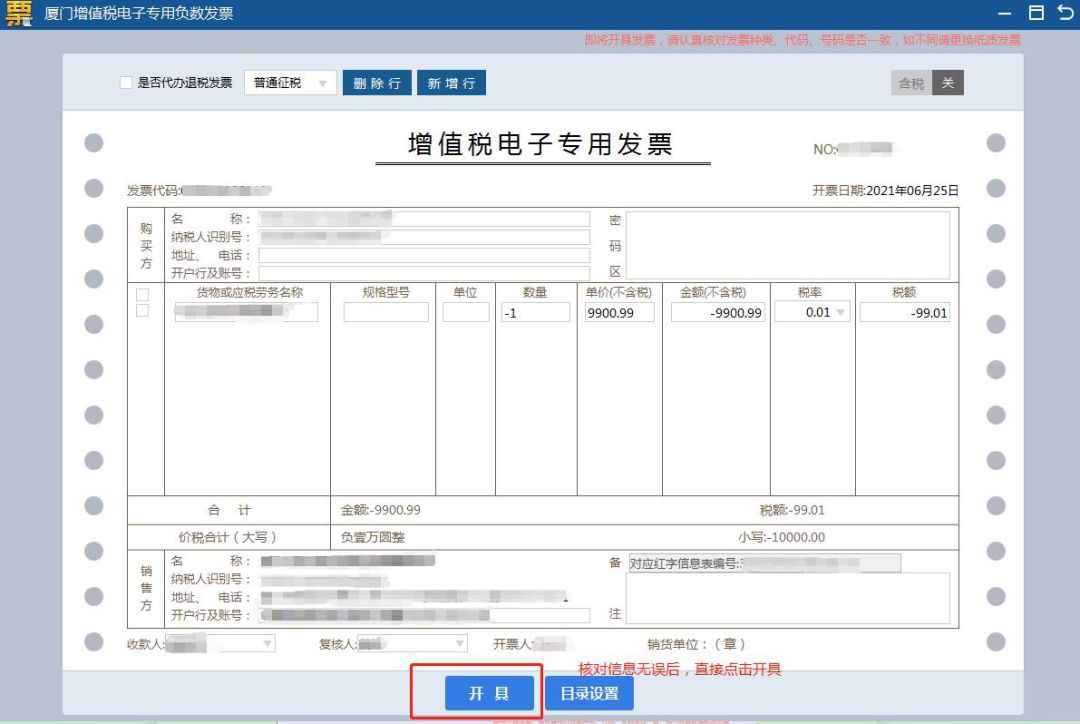Click the 金额:-9900.99 total text

tap(380, 510)
